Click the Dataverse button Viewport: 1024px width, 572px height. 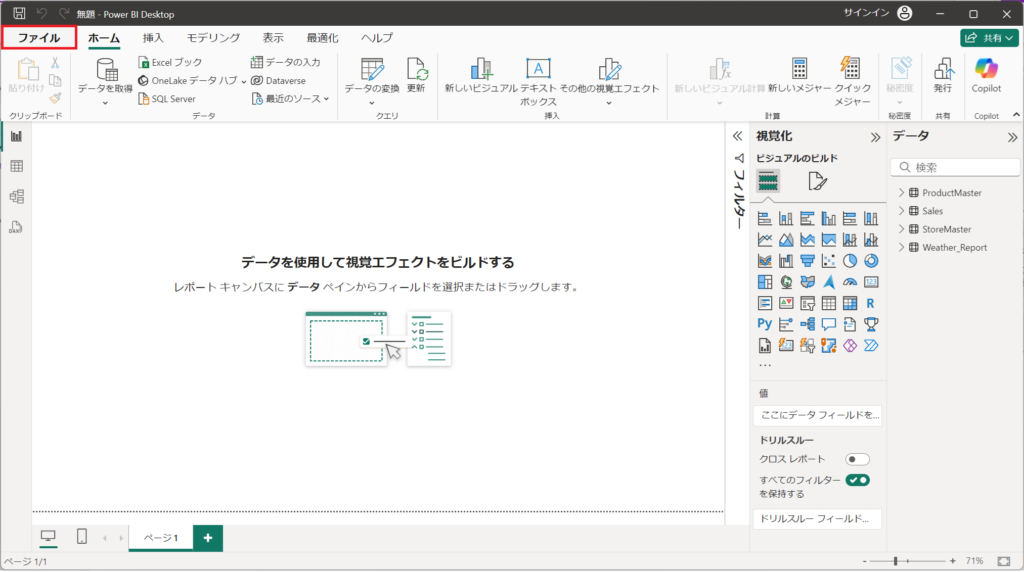(279, 80)
